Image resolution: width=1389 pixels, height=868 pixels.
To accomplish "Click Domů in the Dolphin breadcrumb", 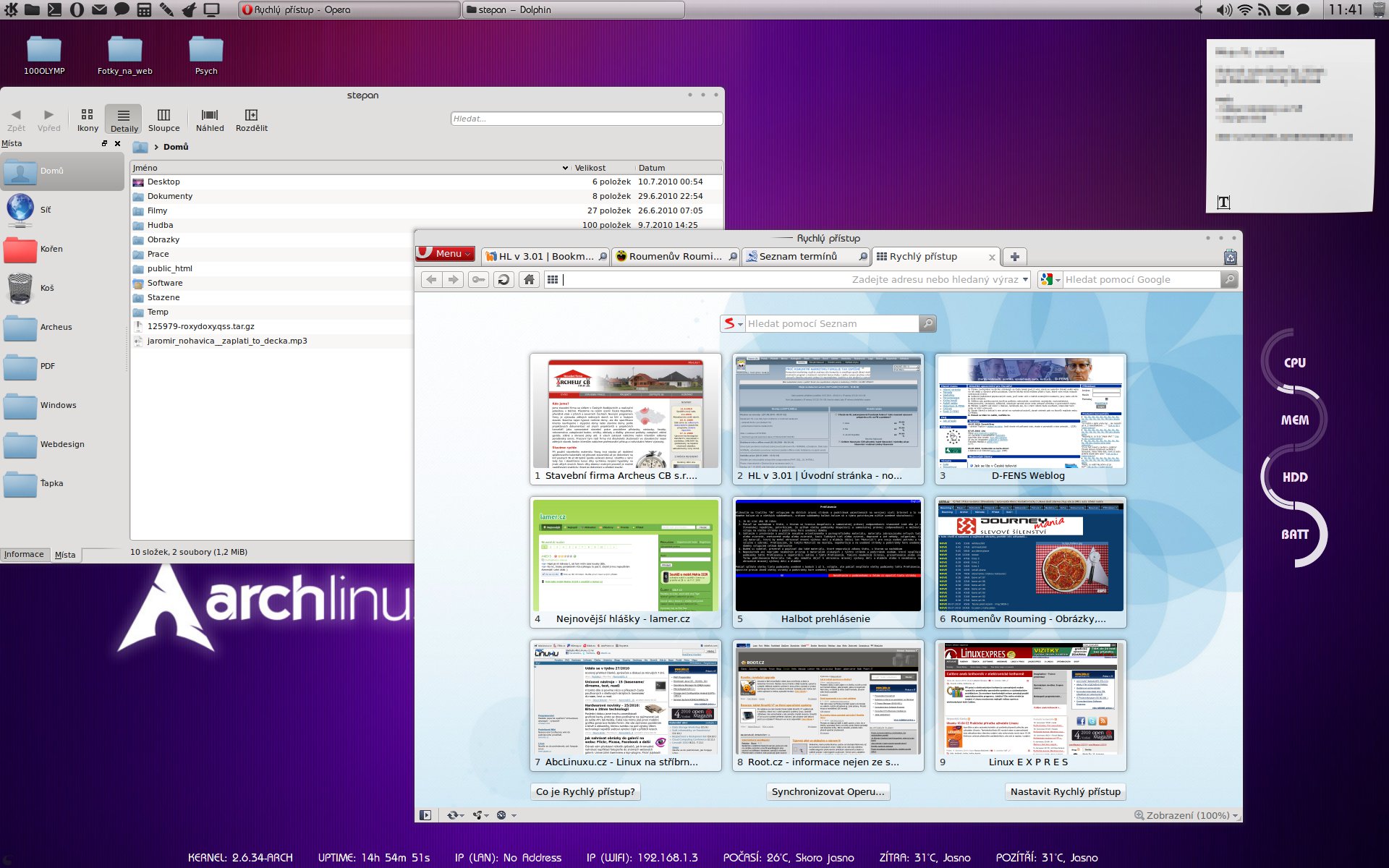I will click(176, 147).
